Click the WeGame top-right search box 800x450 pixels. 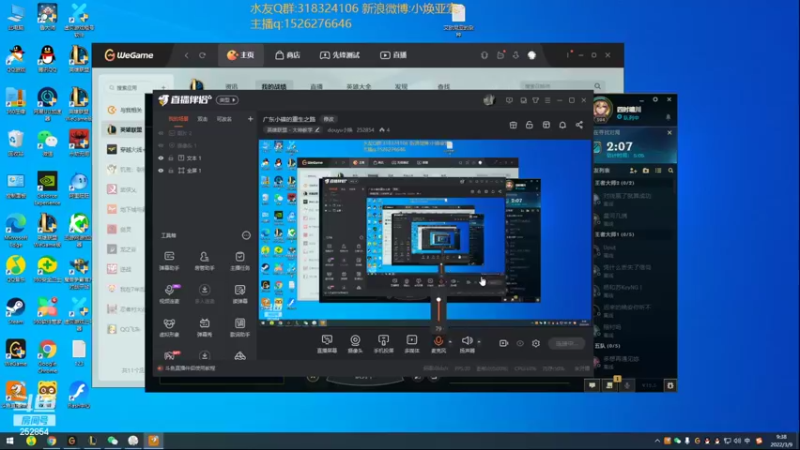(x=561, y=86)
